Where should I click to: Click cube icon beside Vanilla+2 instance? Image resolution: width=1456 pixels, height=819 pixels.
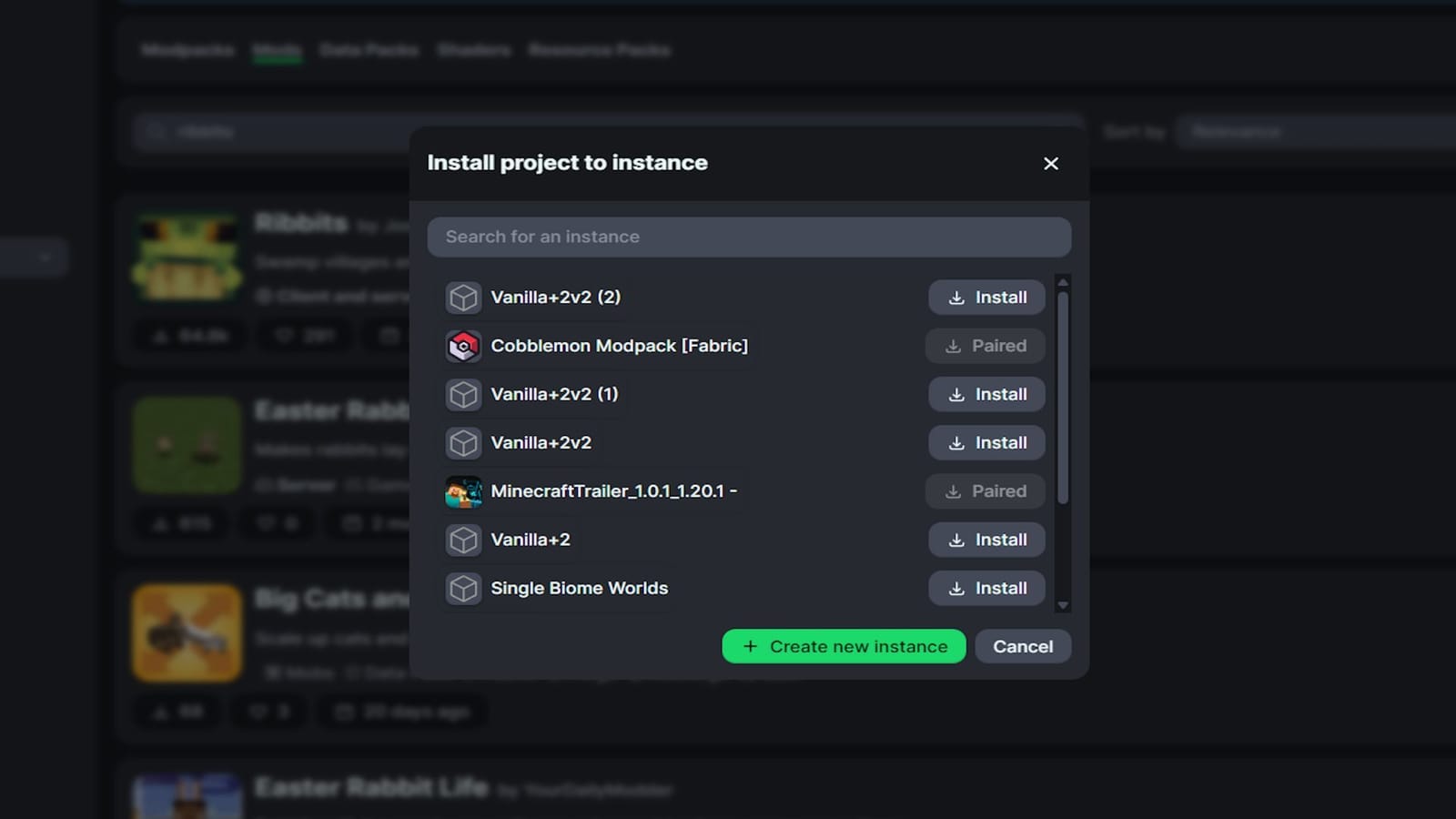point(463,541)
